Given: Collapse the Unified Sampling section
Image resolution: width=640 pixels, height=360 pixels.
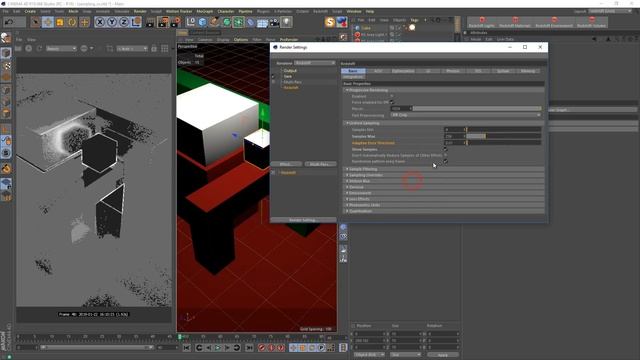Looking at the screenshot, I should click(x=347, y=123).
